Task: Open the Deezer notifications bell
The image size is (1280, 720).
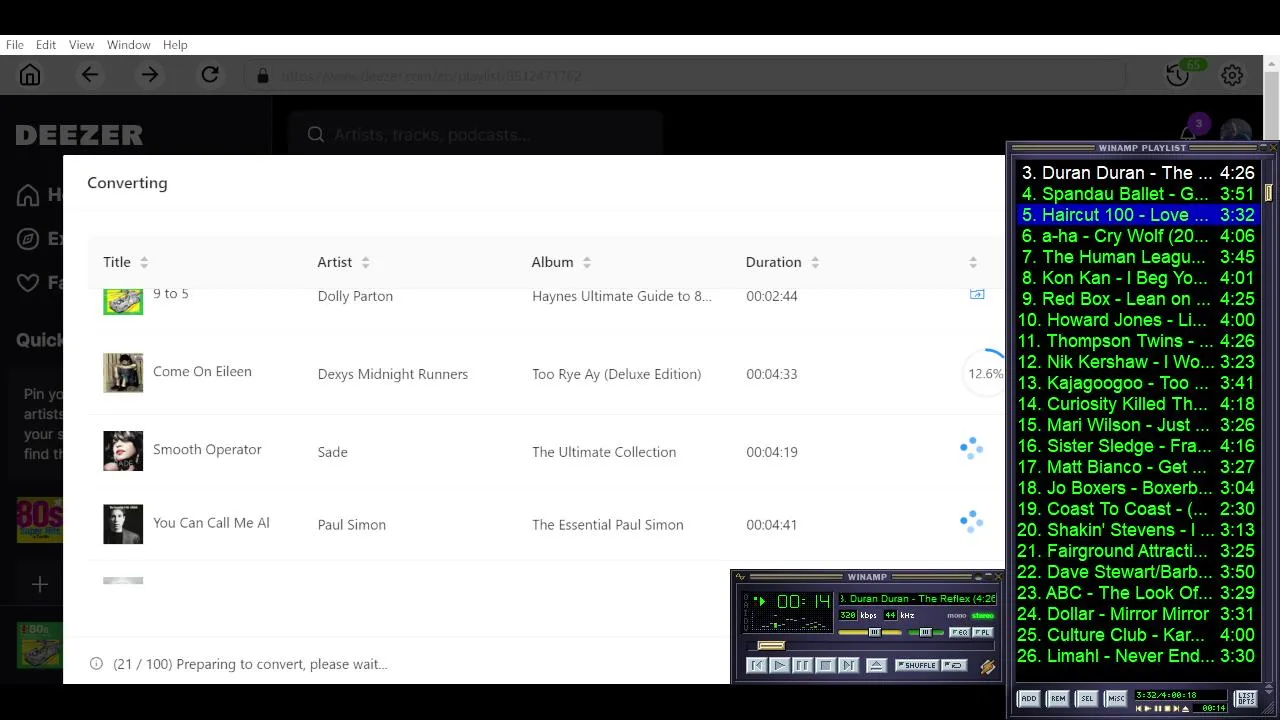Action: (1188, 134)
